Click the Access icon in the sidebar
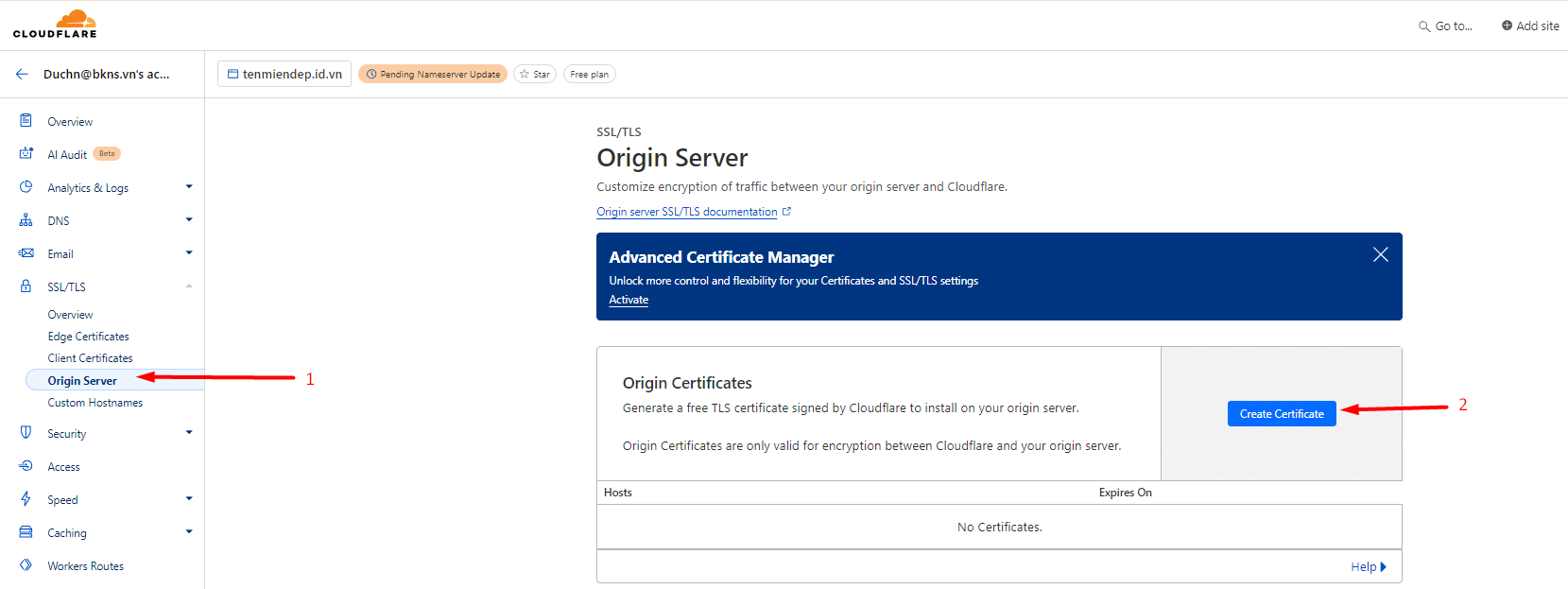This screenshot has width=1568, height=589. pyautogui.click(x=26, y=466)
